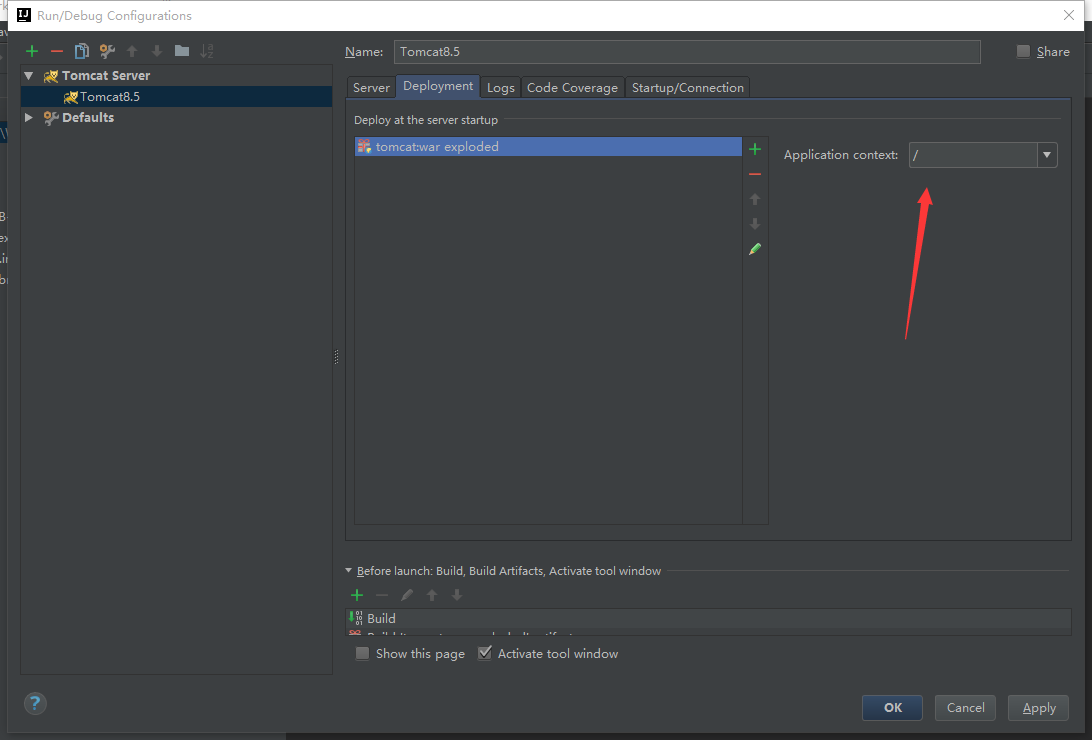Collapse the Before launch section
This screenshot has height=740, width=1092.
tap(349, 571)
